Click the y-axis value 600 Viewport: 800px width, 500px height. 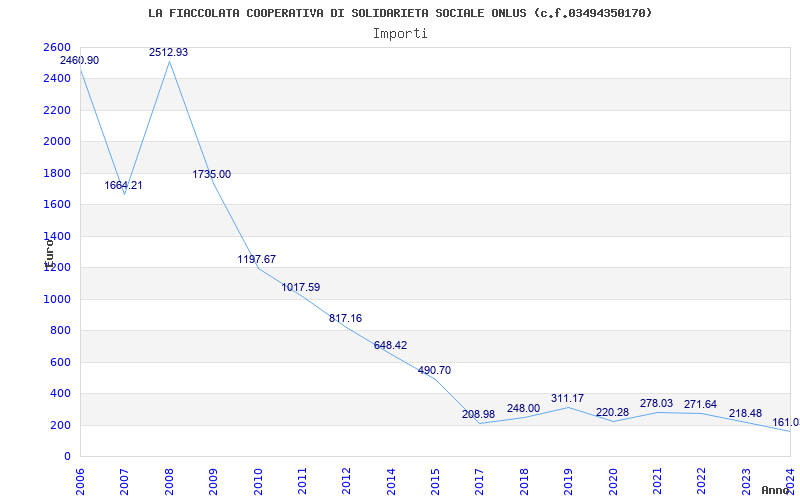[x=60, y=363]
